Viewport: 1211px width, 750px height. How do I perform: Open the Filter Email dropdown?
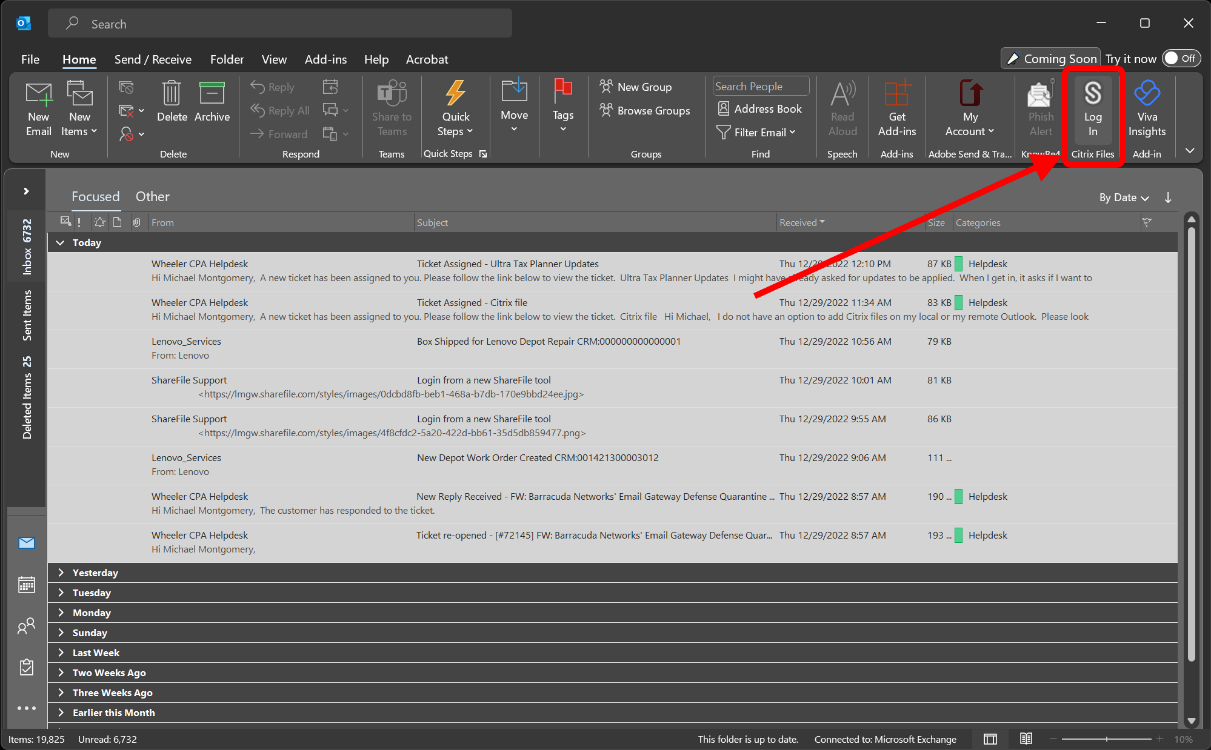(x=757, y=132)
